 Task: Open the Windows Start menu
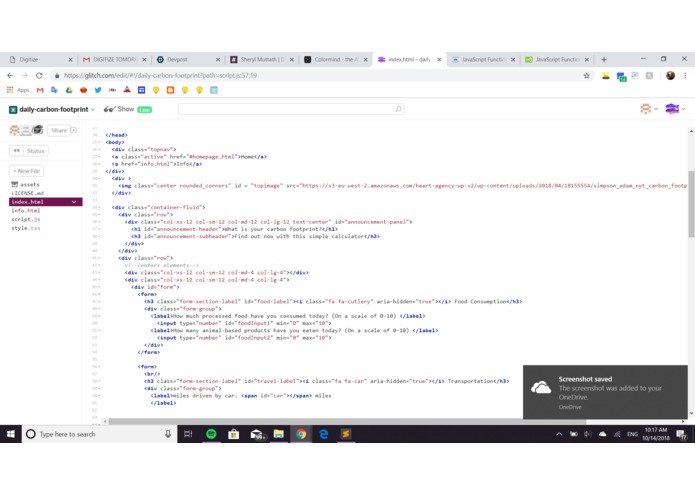11,434
